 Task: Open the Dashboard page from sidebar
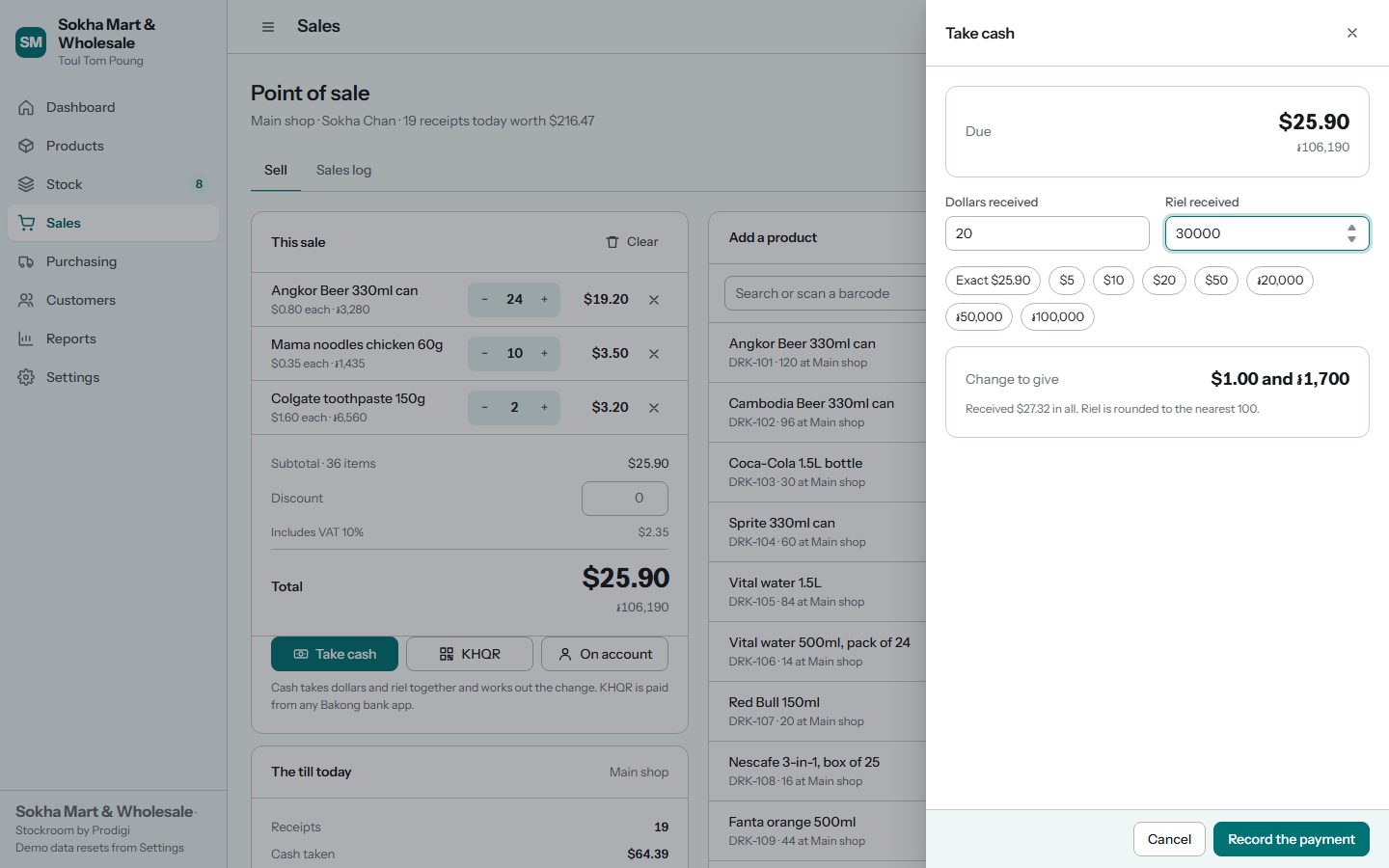(x=113, y=107)
